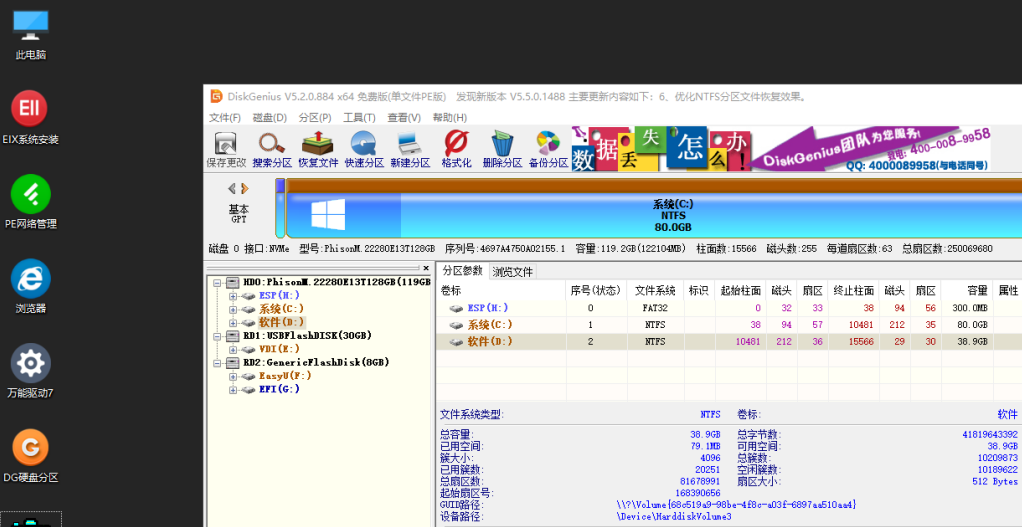Open the 备份分区 backup partition tool
Screen dimensions: 1022x527
click(x=548, y=149)
